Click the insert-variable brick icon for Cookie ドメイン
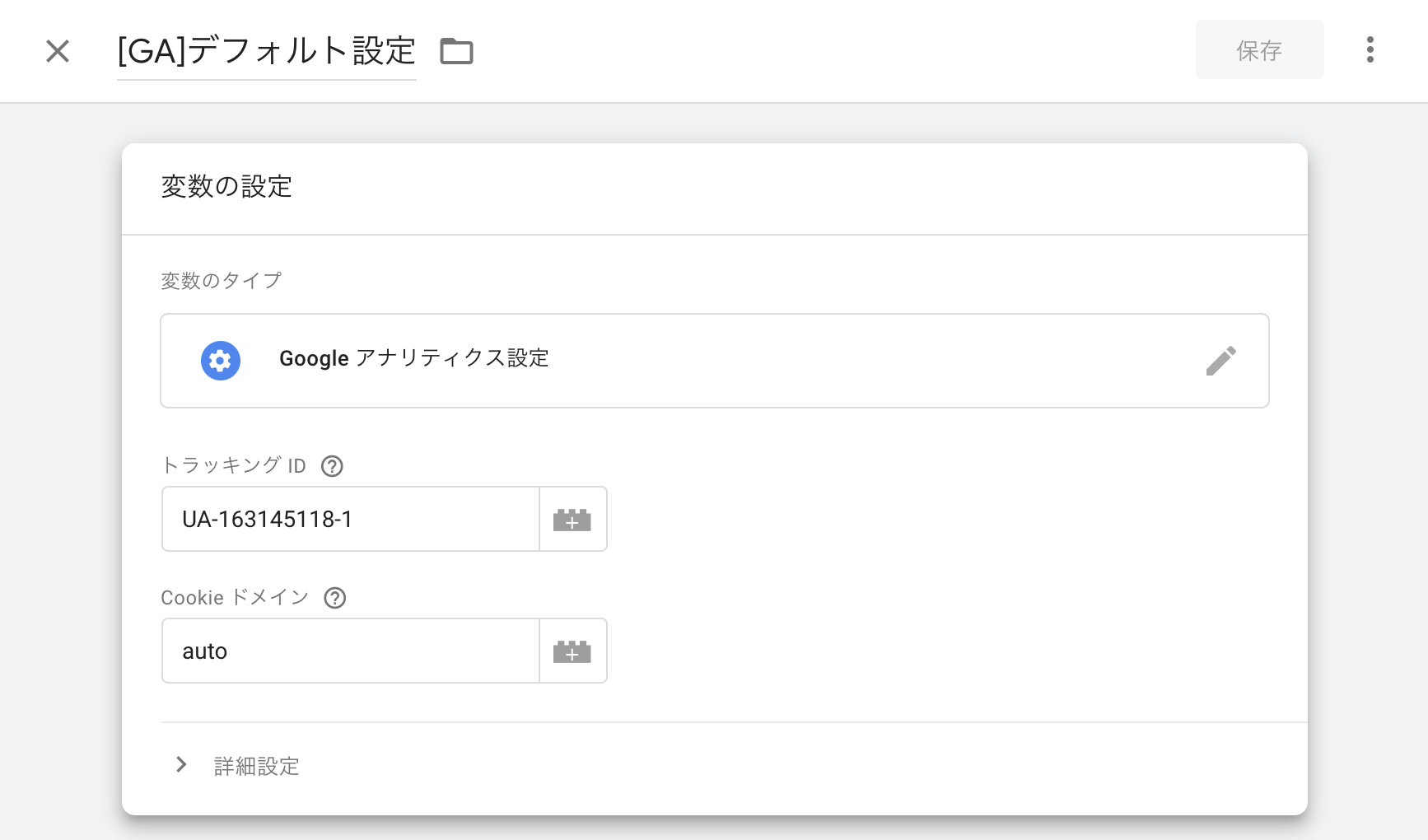Screen dimensions: 1428x840 click(x=572, y=651)
